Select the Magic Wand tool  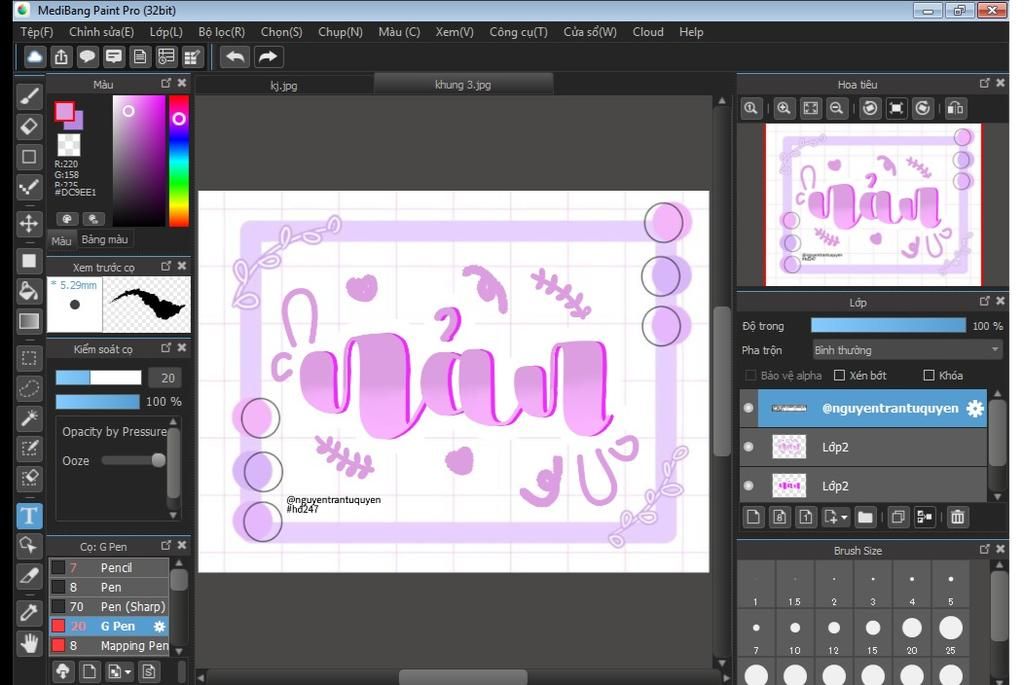pos(29,418)
